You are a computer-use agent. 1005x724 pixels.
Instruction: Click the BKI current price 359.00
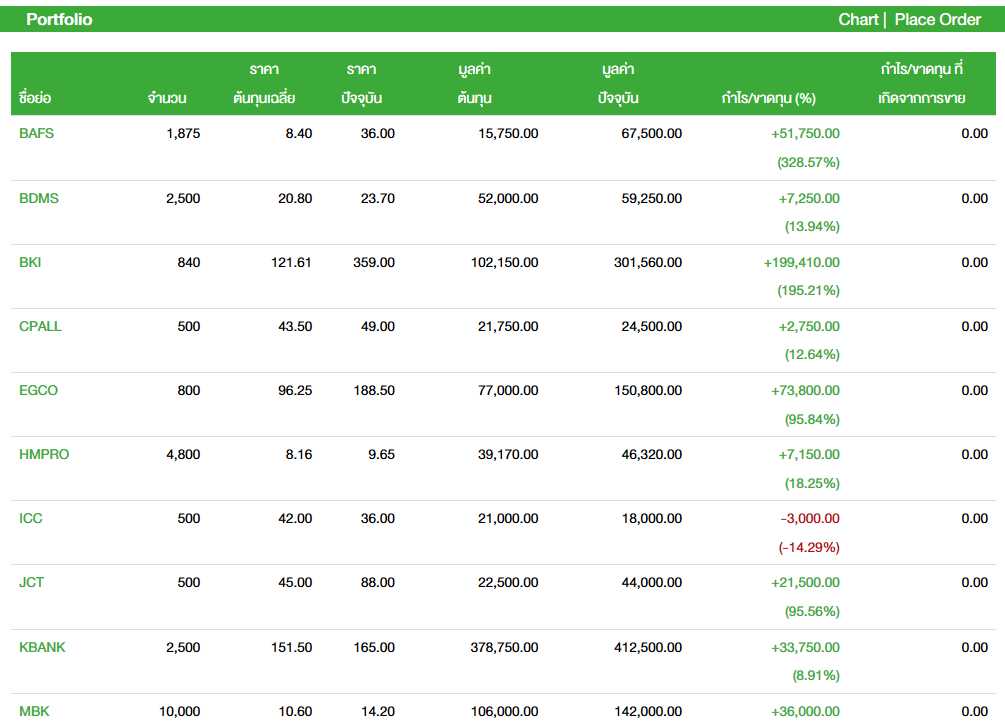(x=374, y=262)
